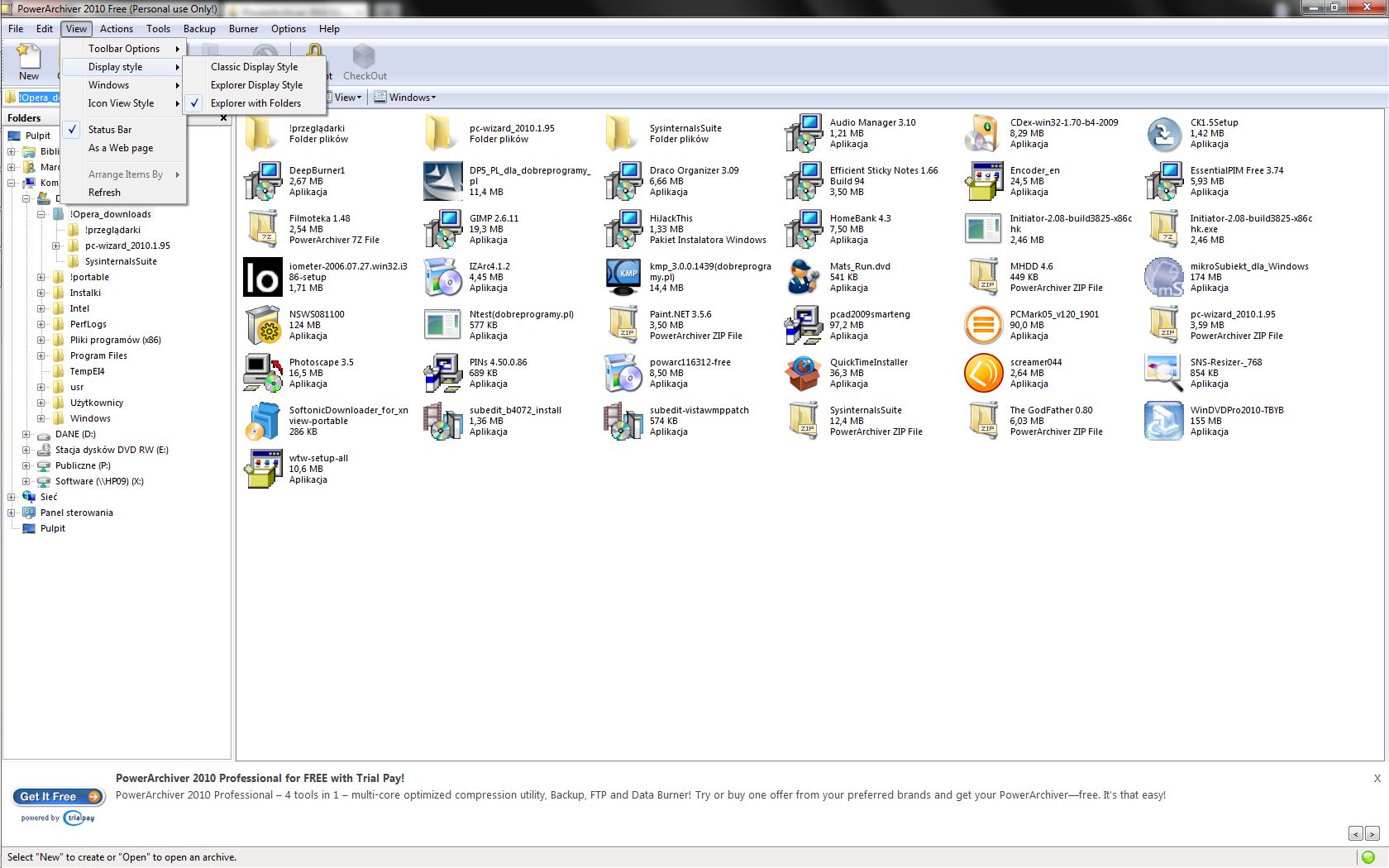Open the Actions menu

click(x=117, y=29)
